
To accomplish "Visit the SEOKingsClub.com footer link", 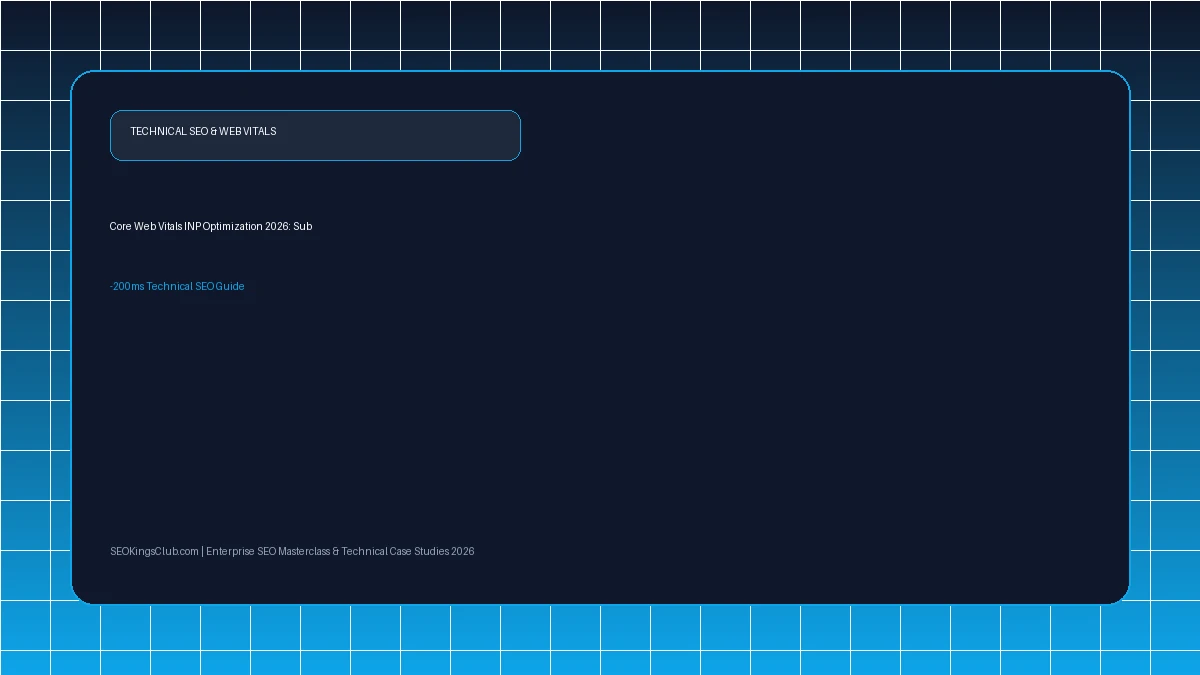I will 154,552.
